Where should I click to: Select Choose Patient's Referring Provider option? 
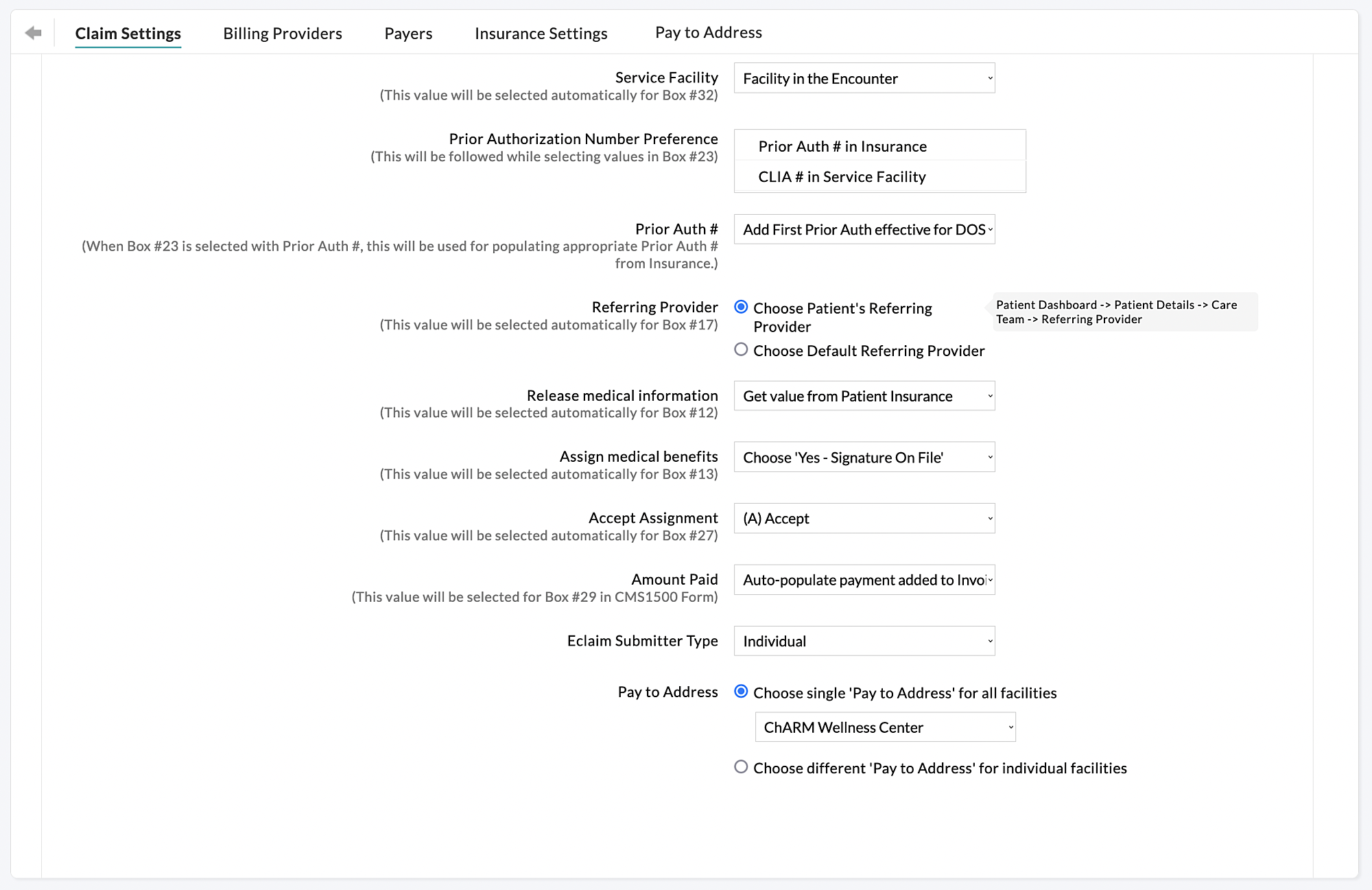pyautogui.click(x=741, y=307)
